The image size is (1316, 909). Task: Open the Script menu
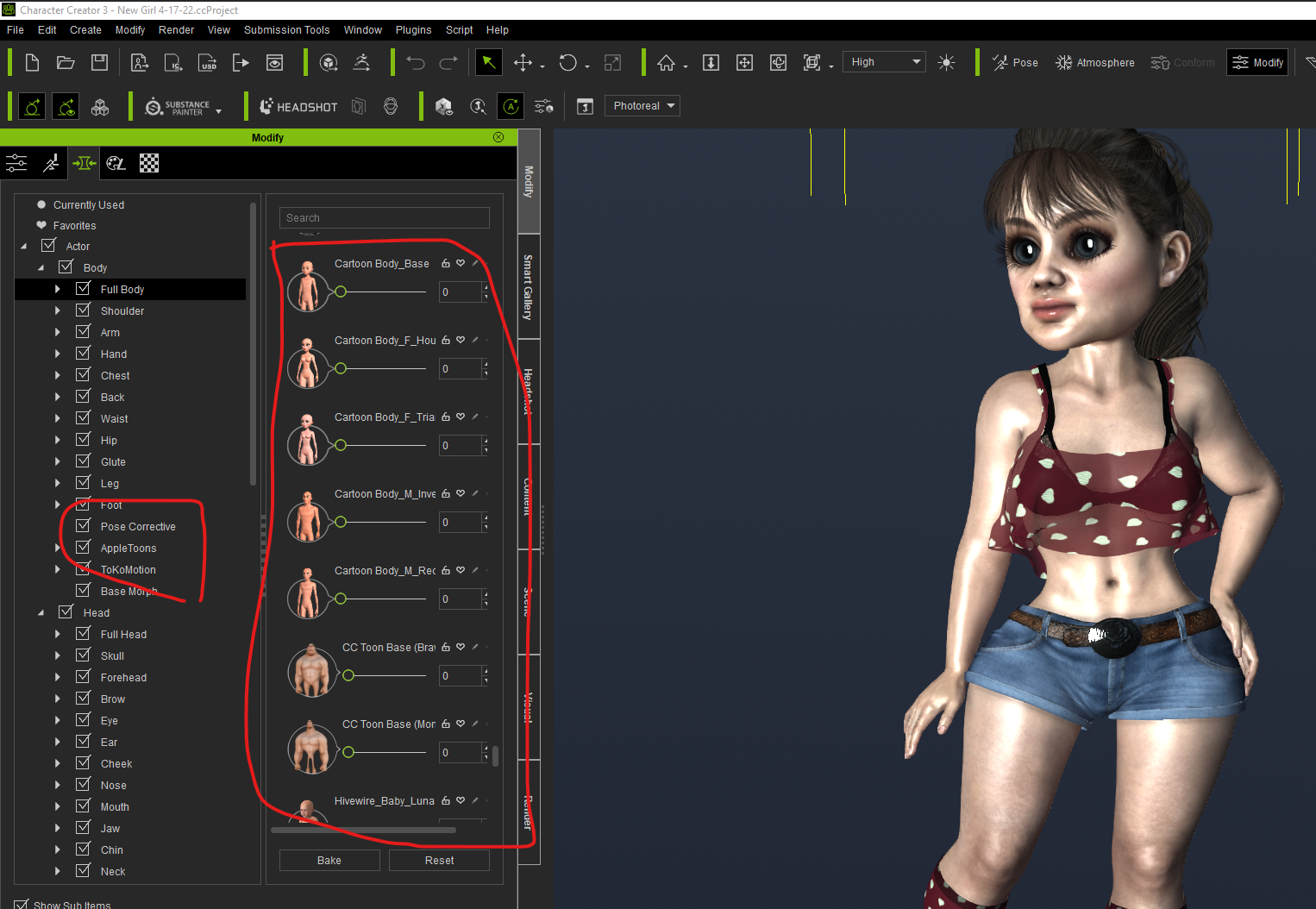tap(459, 29)
